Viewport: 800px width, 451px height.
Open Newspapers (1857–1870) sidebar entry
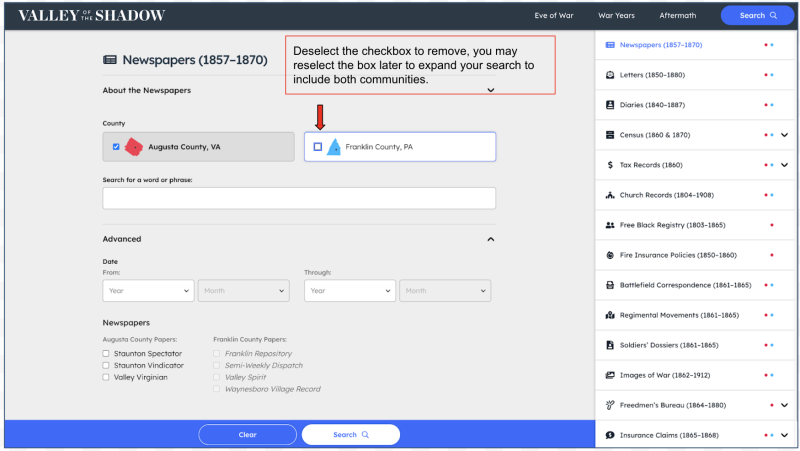[x=661, y=45]
